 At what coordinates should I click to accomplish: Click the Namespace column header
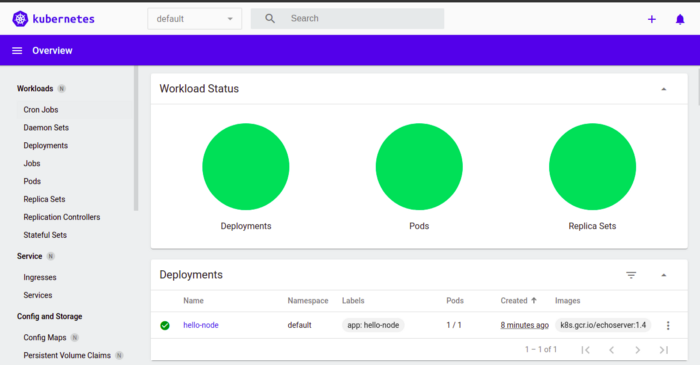308,300
